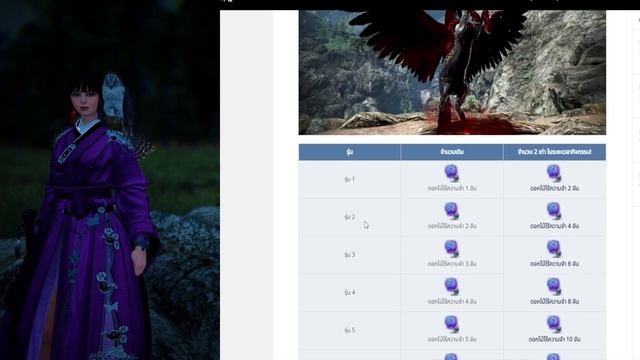Click the round 2 item text ending in '4 ชิ้น'
The image size is (640, 360).
554,226
